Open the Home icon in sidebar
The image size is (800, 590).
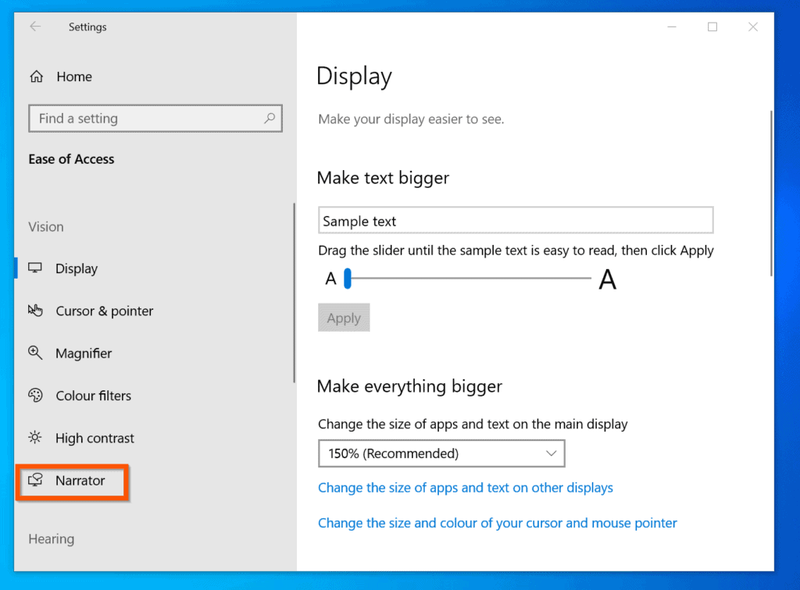click(36, 77)
